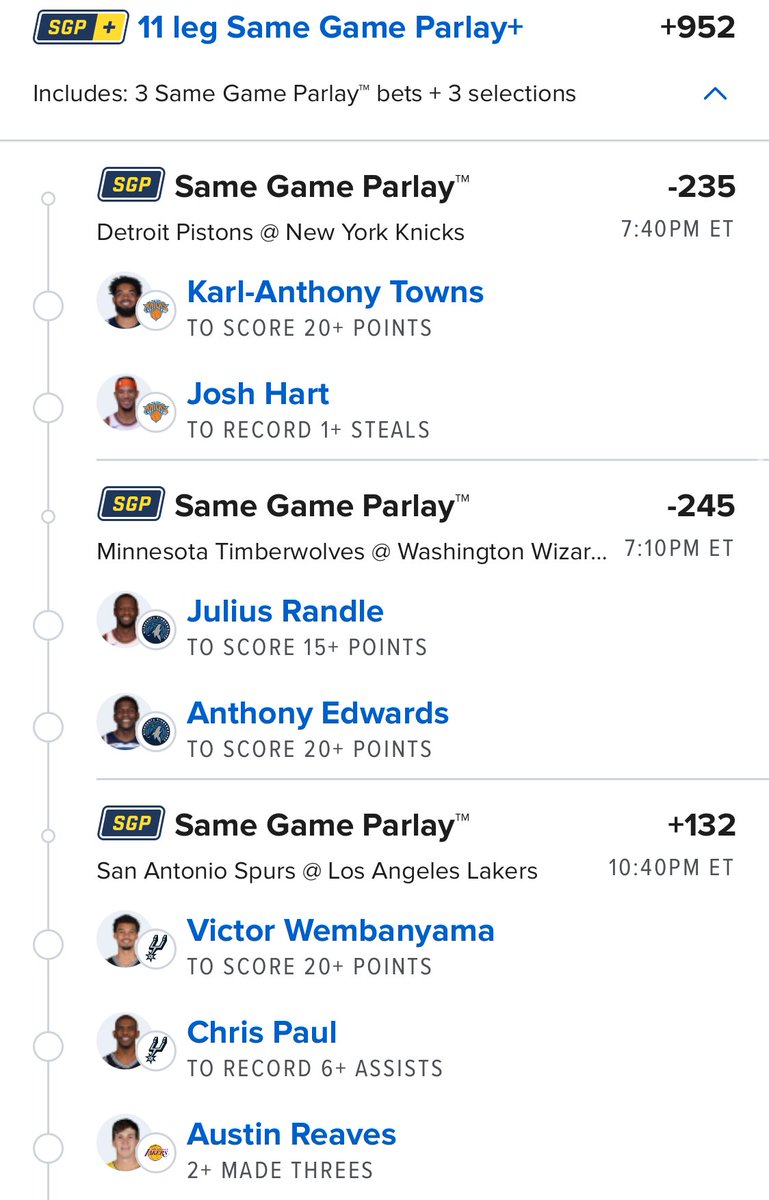Viewport: 769px width, 1200px height.
Task: Click the SGP+ badge icon at top
Action: (x=80, y=28)
